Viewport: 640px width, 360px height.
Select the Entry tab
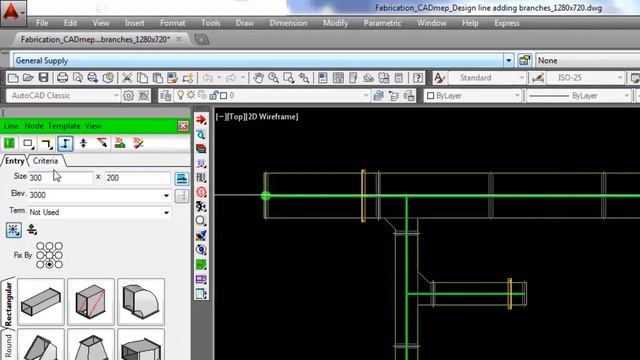14,161
